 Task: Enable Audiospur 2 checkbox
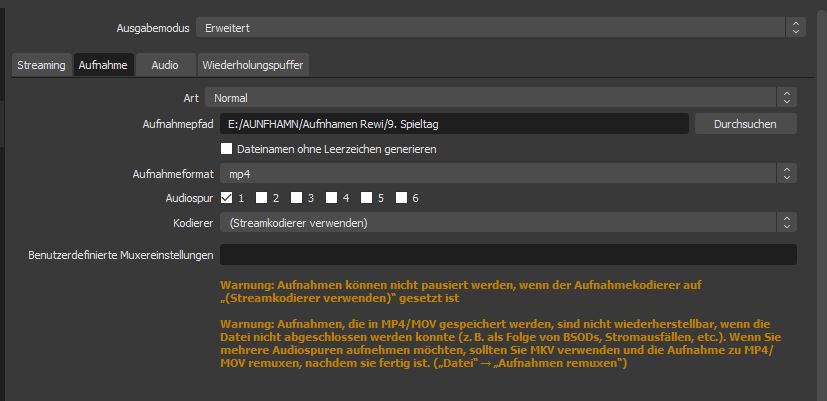click(261, 198)
